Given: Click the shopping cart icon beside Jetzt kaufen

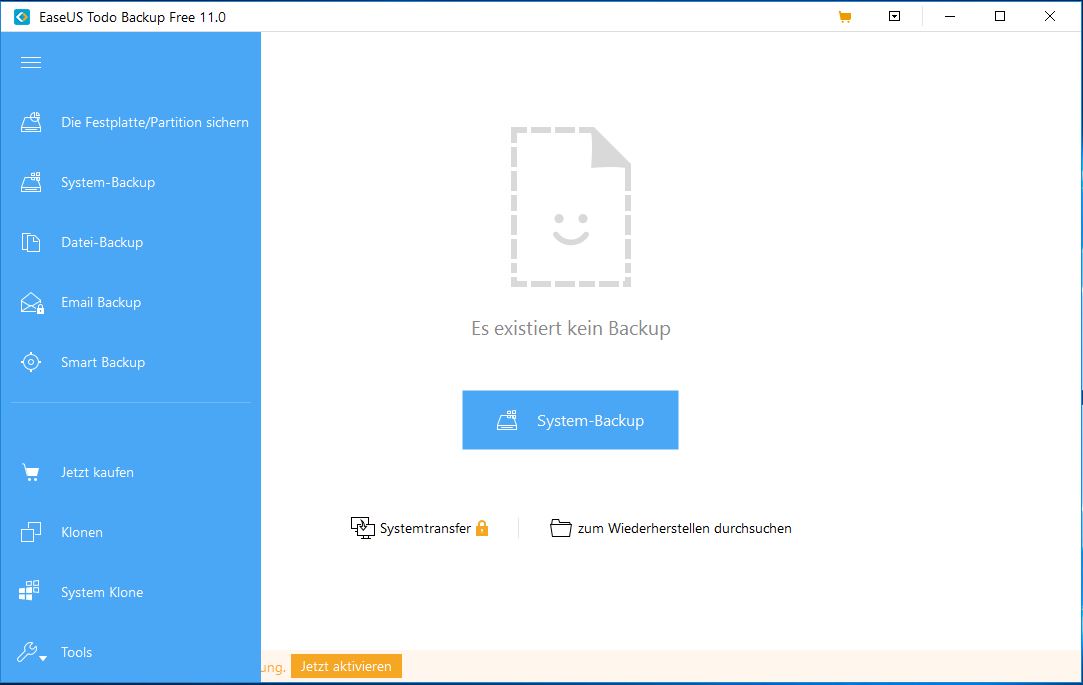Looking at the screenshot, I should point(31,472).
